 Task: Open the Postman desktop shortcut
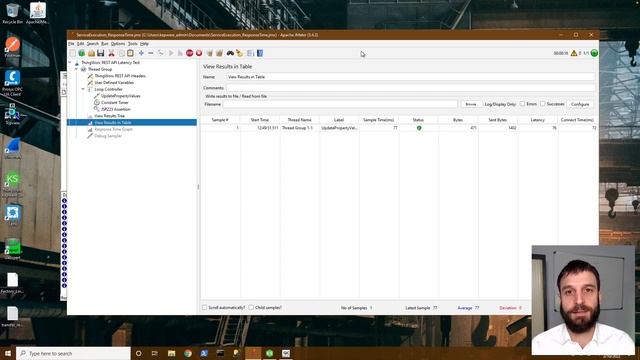click(x=12, y=47)
